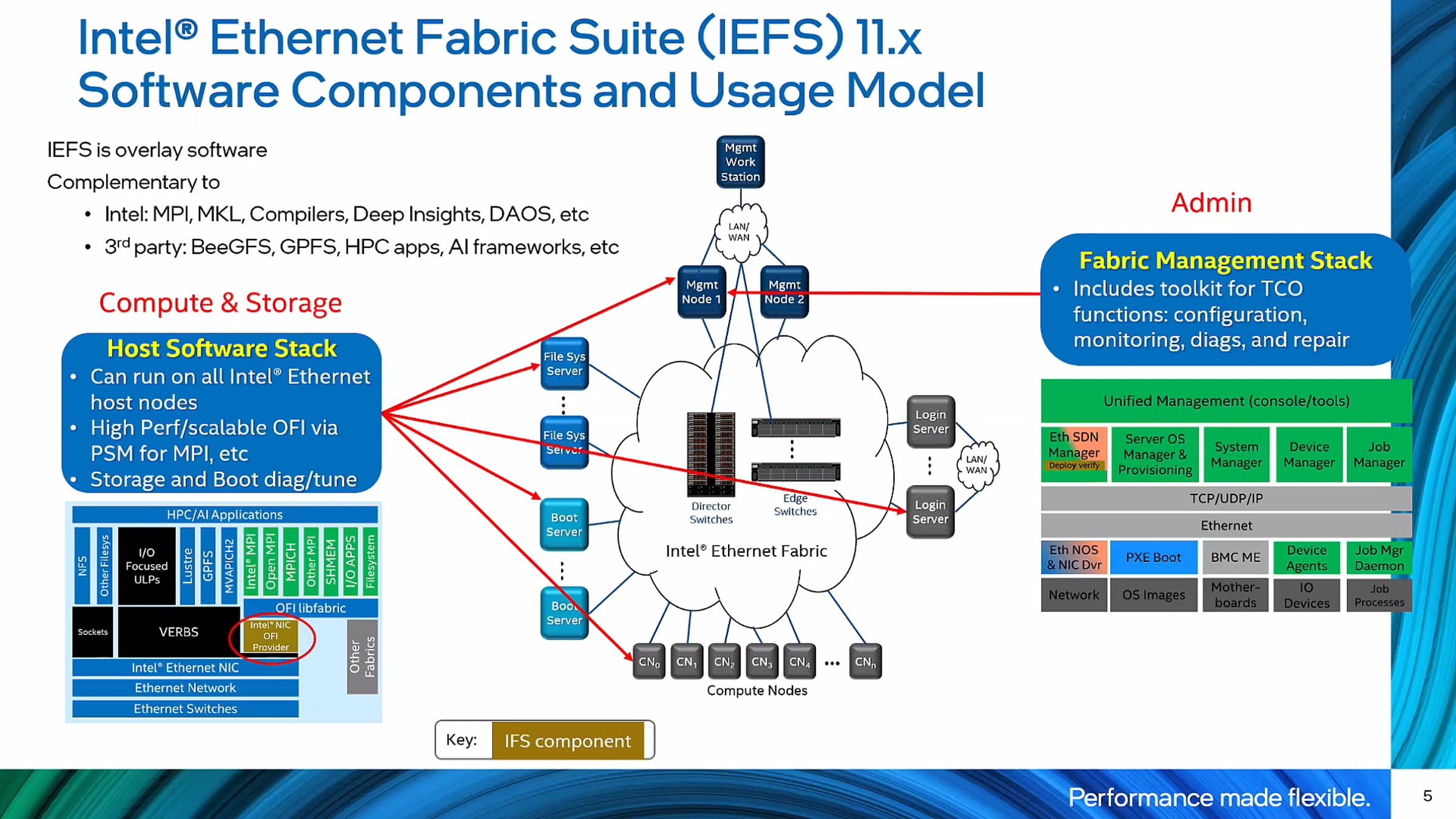Image resolution: width=1456 pixels, height=819 pixels.
Task: Click the Ethernet Network bar
Action: click(186, 688)
